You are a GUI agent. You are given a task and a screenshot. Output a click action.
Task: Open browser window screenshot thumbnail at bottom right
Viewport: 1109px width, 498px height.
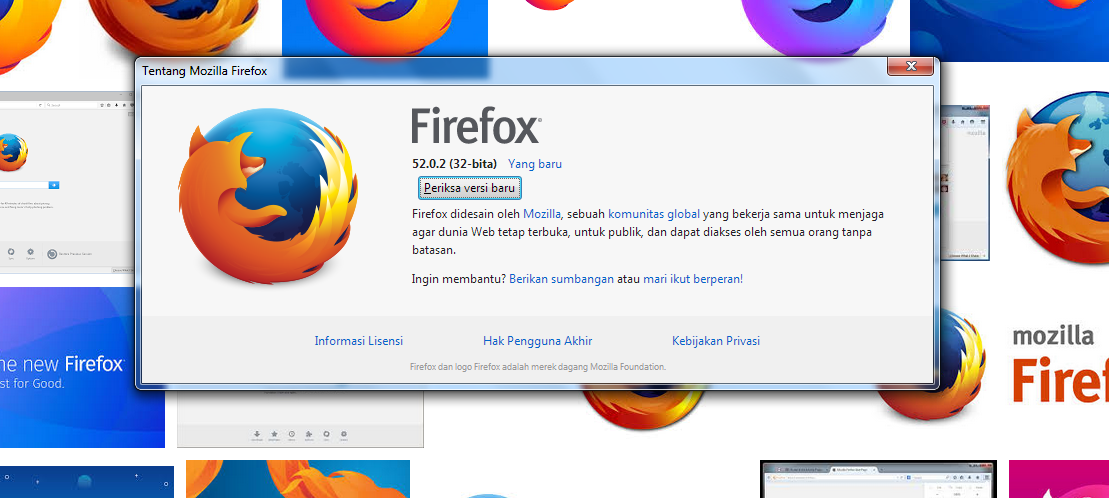tap(878, 480)
